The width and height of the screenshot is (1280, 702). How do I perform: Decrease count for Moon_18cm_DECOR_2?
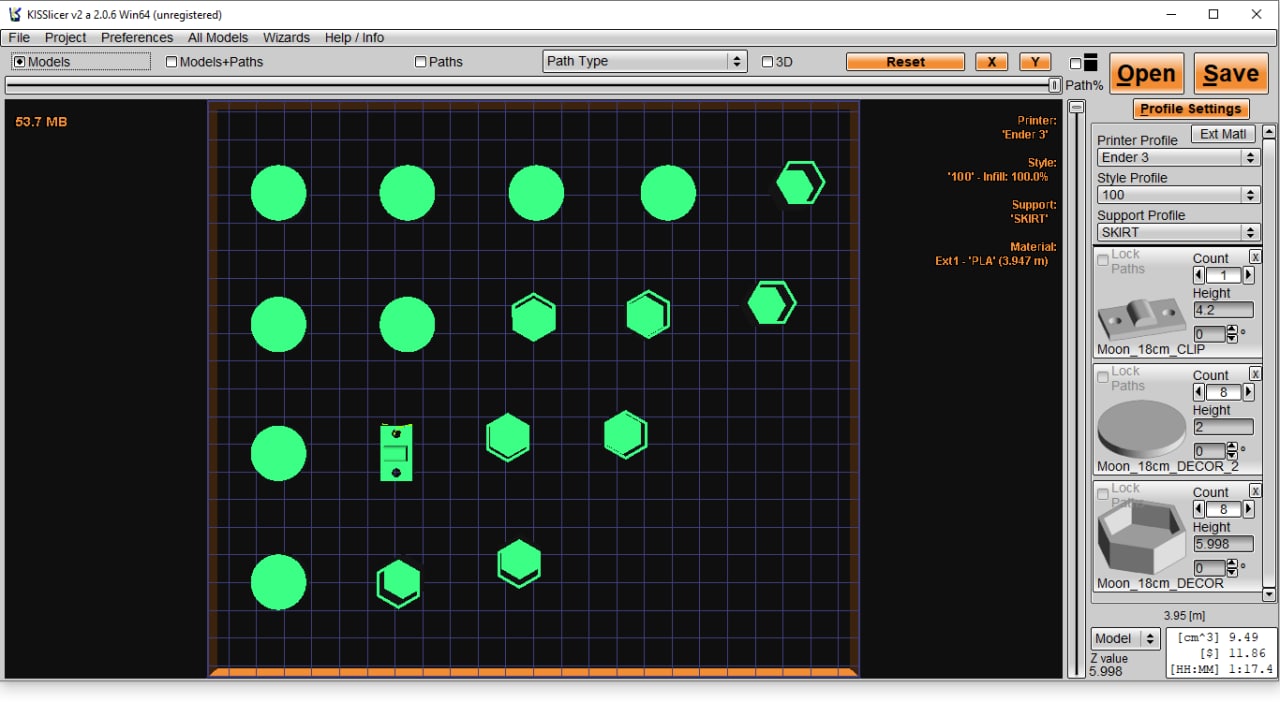(1199, 392)
